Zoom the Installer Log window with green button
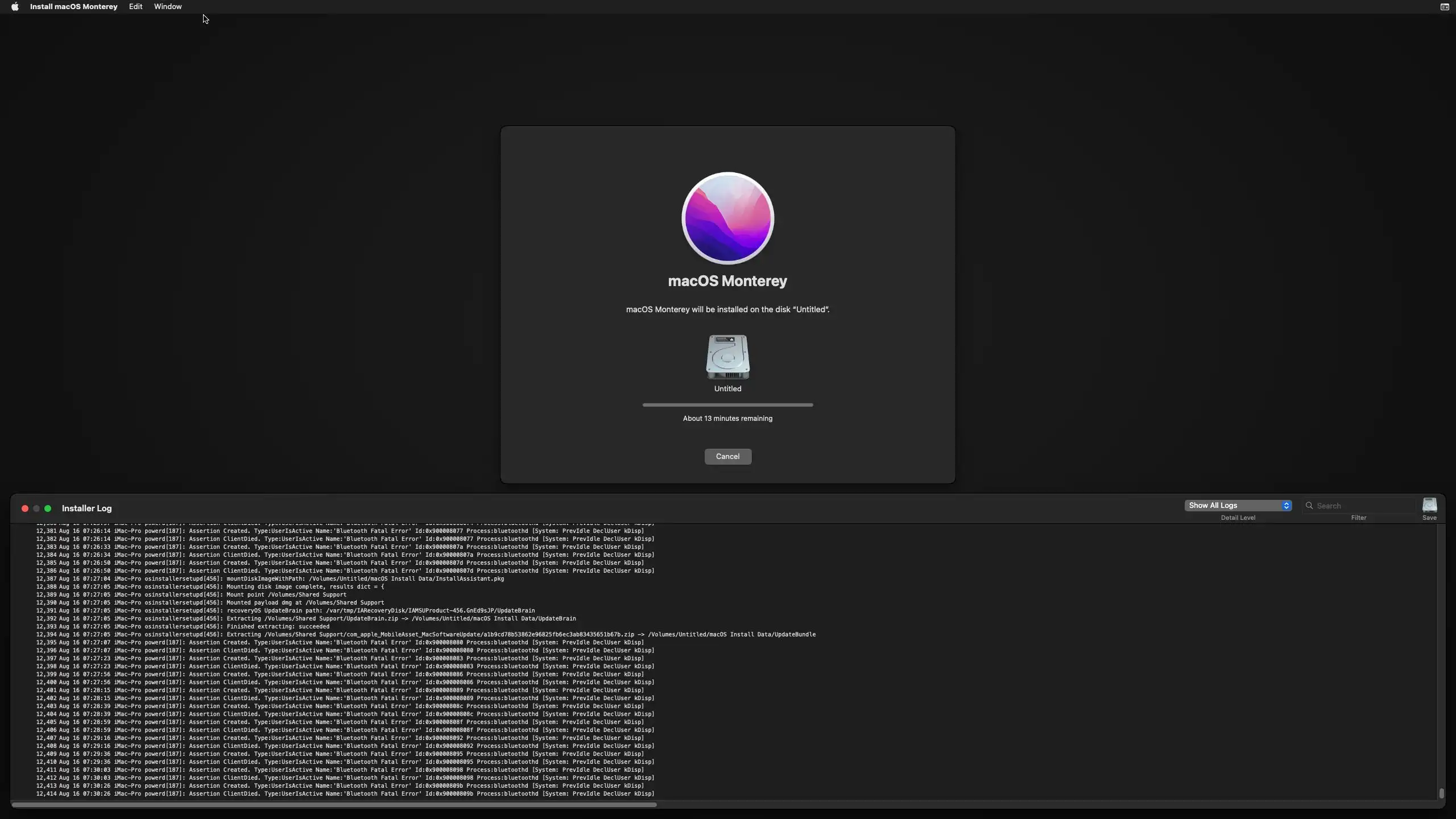This screenshot has height=819, width=1456. [x=48, y=508]
